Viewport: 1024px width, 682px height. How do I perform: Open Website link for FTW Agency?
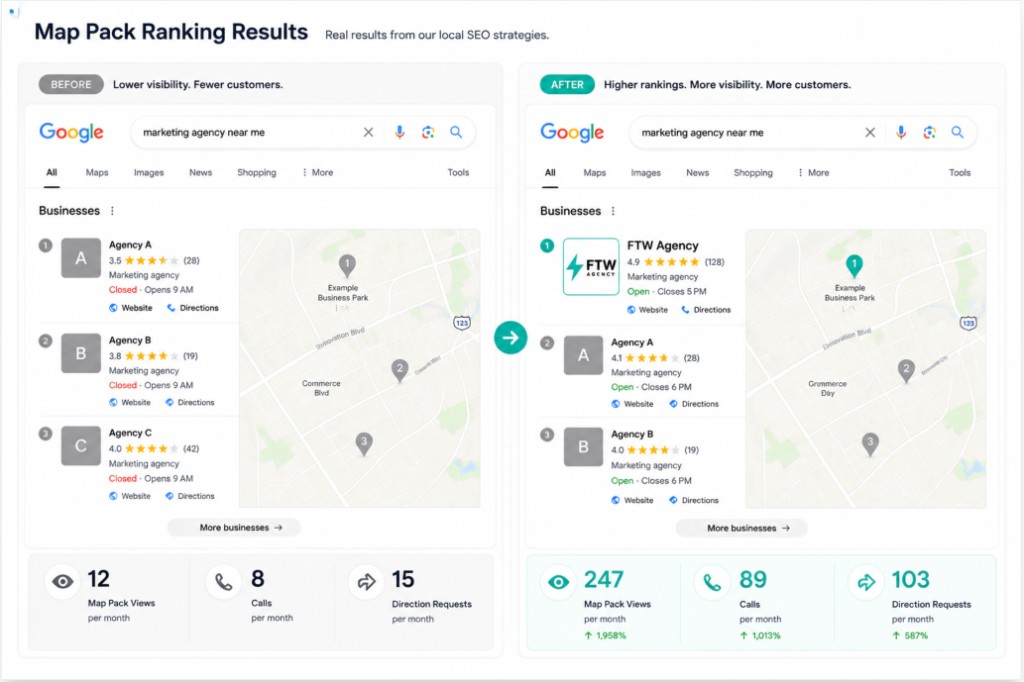tap(647, 310)
